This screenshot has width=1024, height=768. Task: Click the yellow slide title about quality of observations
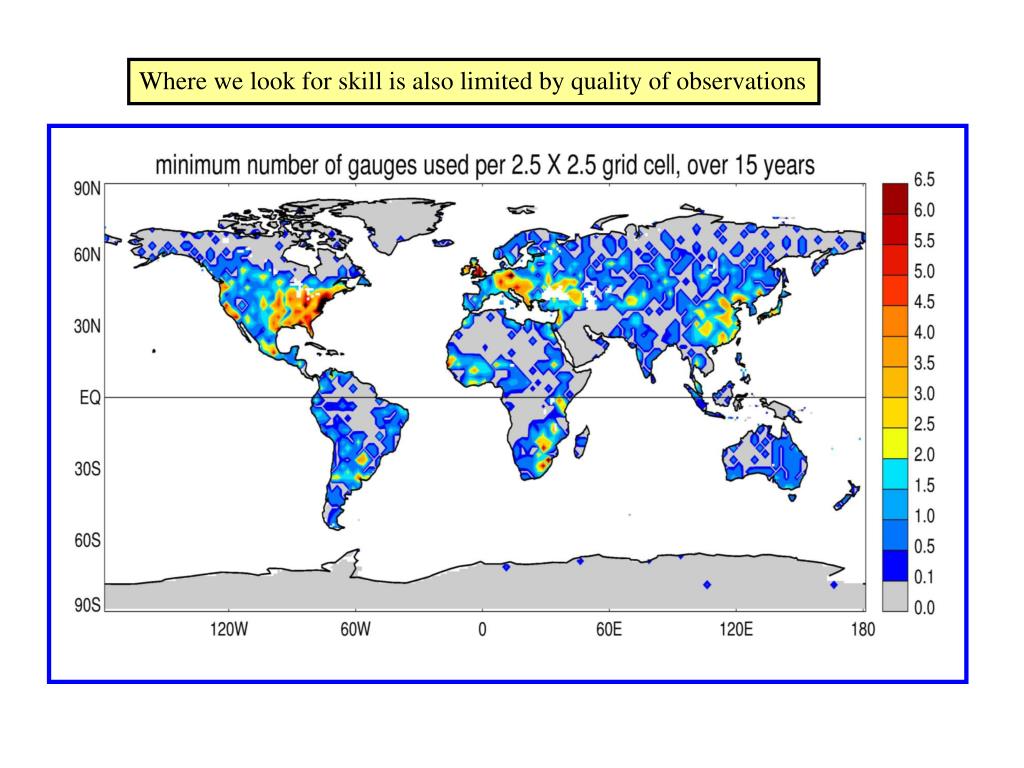[473, 82]
